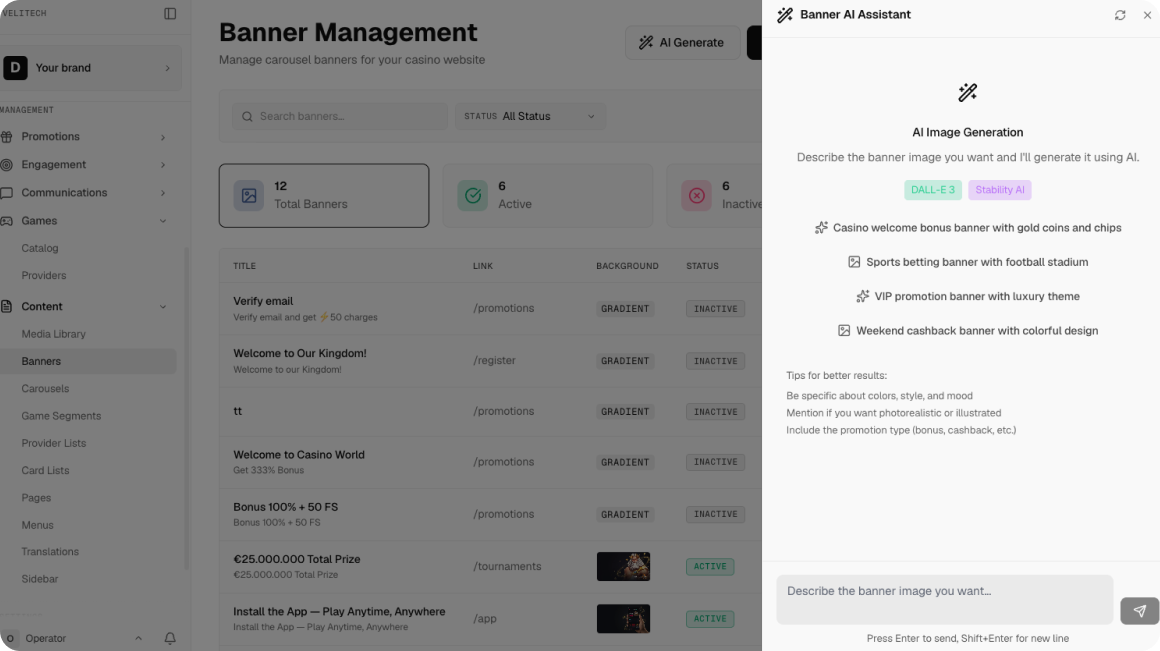Expand the Operator account menu chevron
This screenshot has width=1160, height=651.
click(138, 638)
